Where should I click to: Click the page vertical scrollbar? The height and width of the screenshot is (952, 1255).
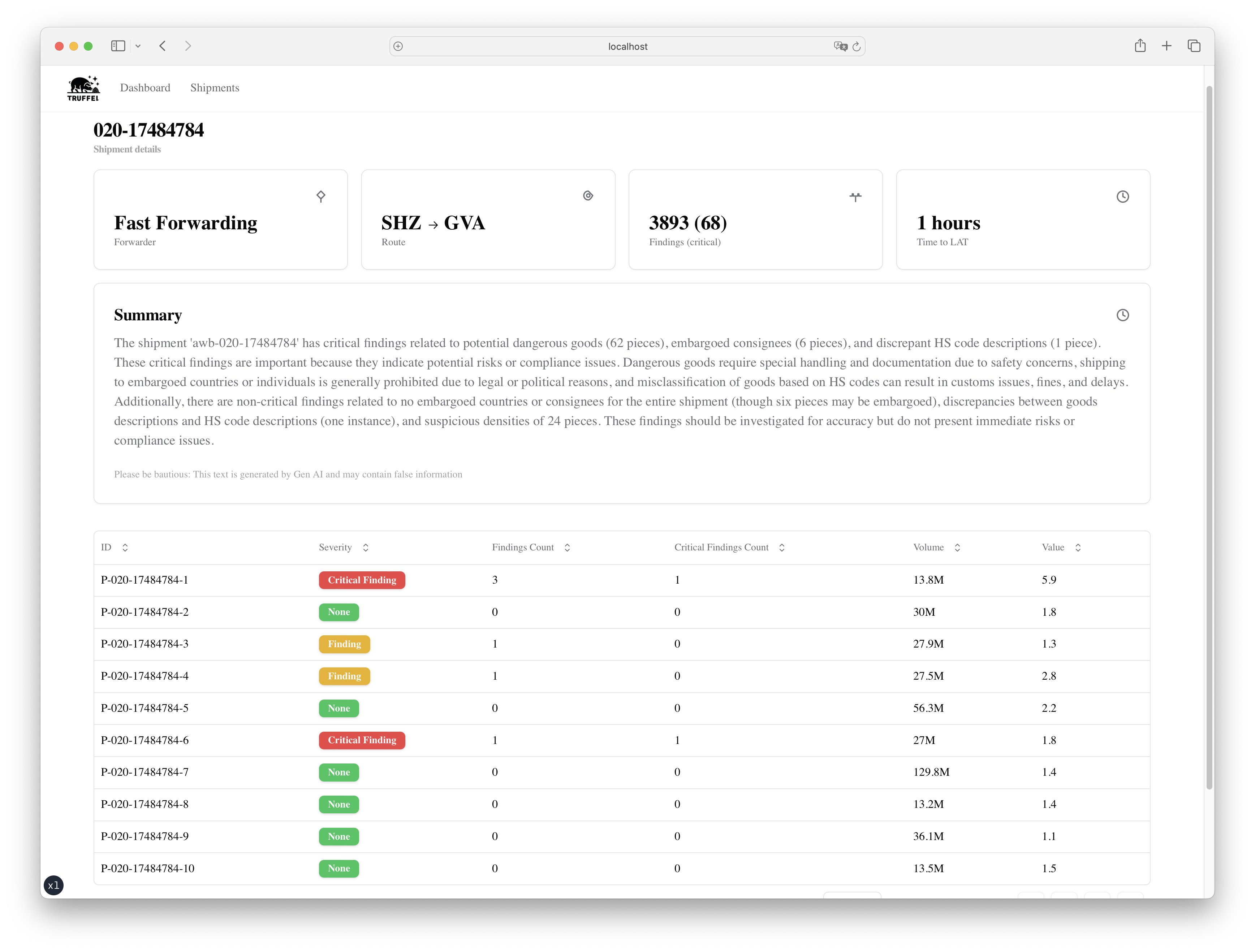[x=1209, y=437]
